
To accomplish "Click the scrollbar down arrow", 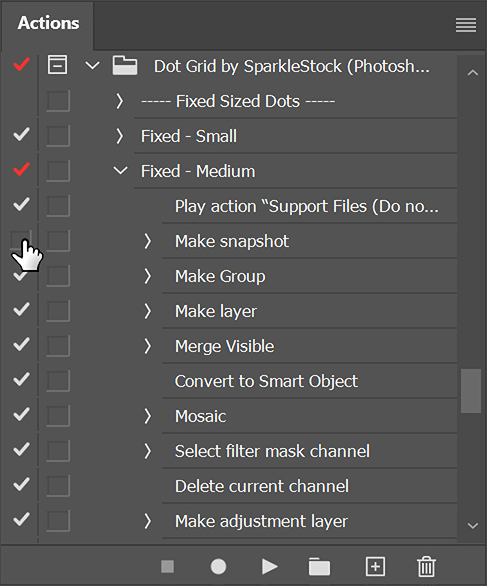I will click(x=472, y=525).
